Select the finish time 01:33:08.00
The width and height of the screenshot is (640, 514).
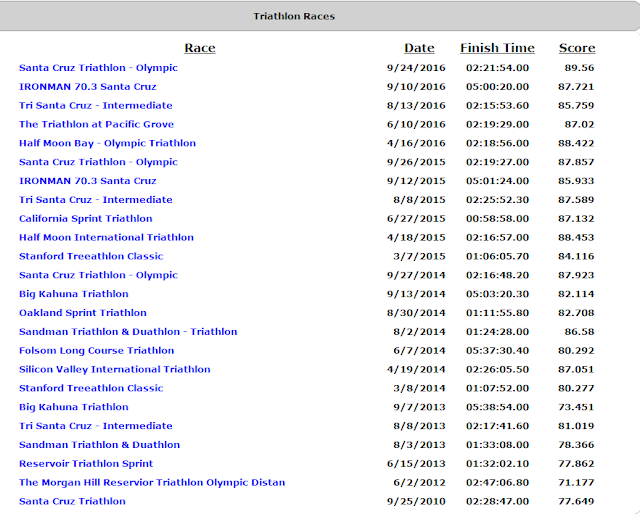497,445
